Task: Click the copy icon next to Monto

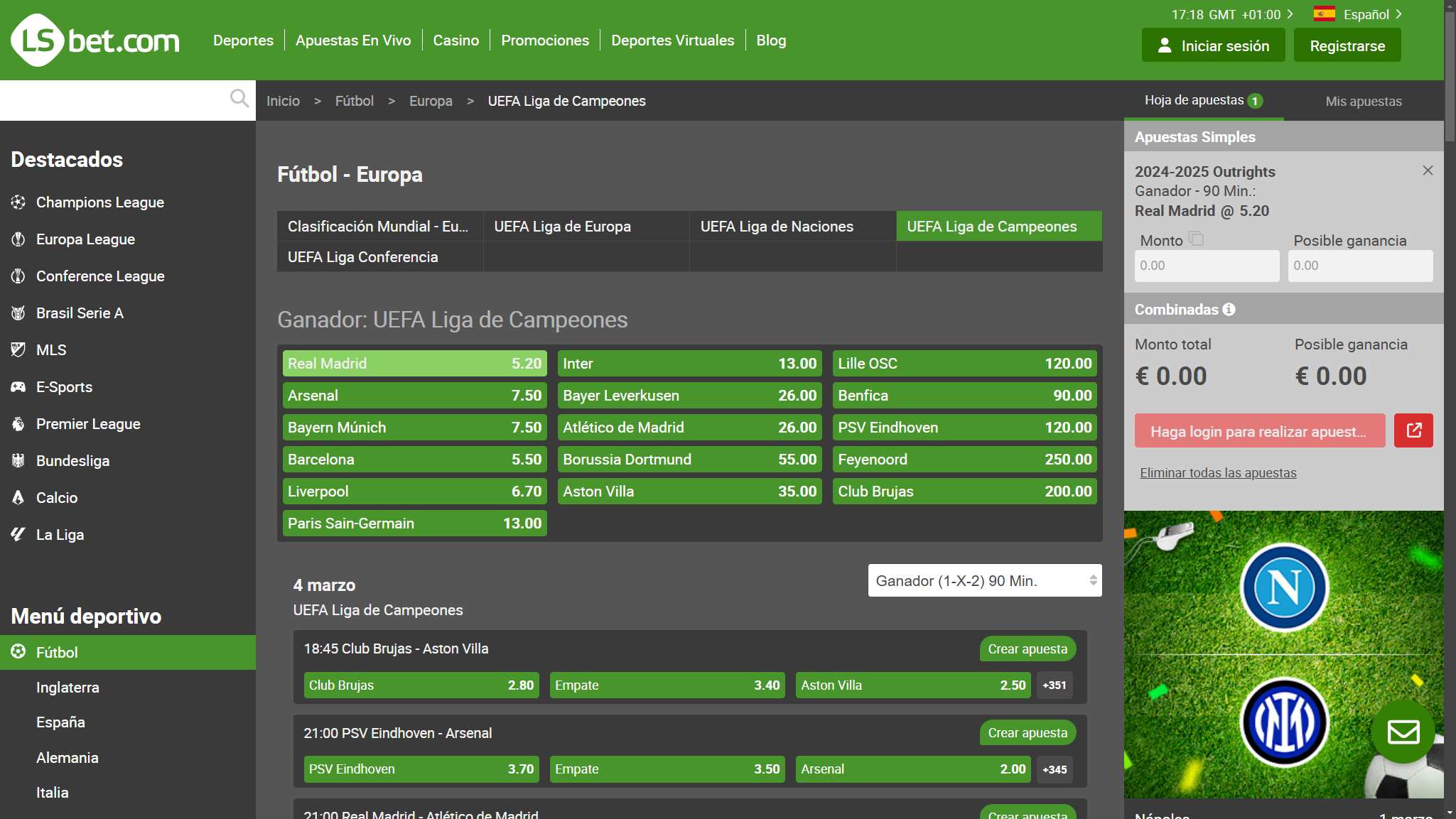Action: [x=1196, y=239]
